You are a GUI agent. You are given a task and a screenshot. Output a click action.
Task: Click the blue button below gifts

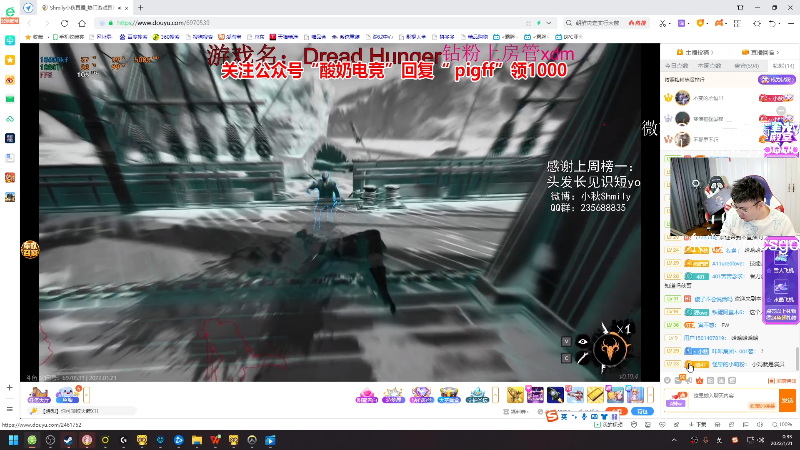[x=642, y=411]
